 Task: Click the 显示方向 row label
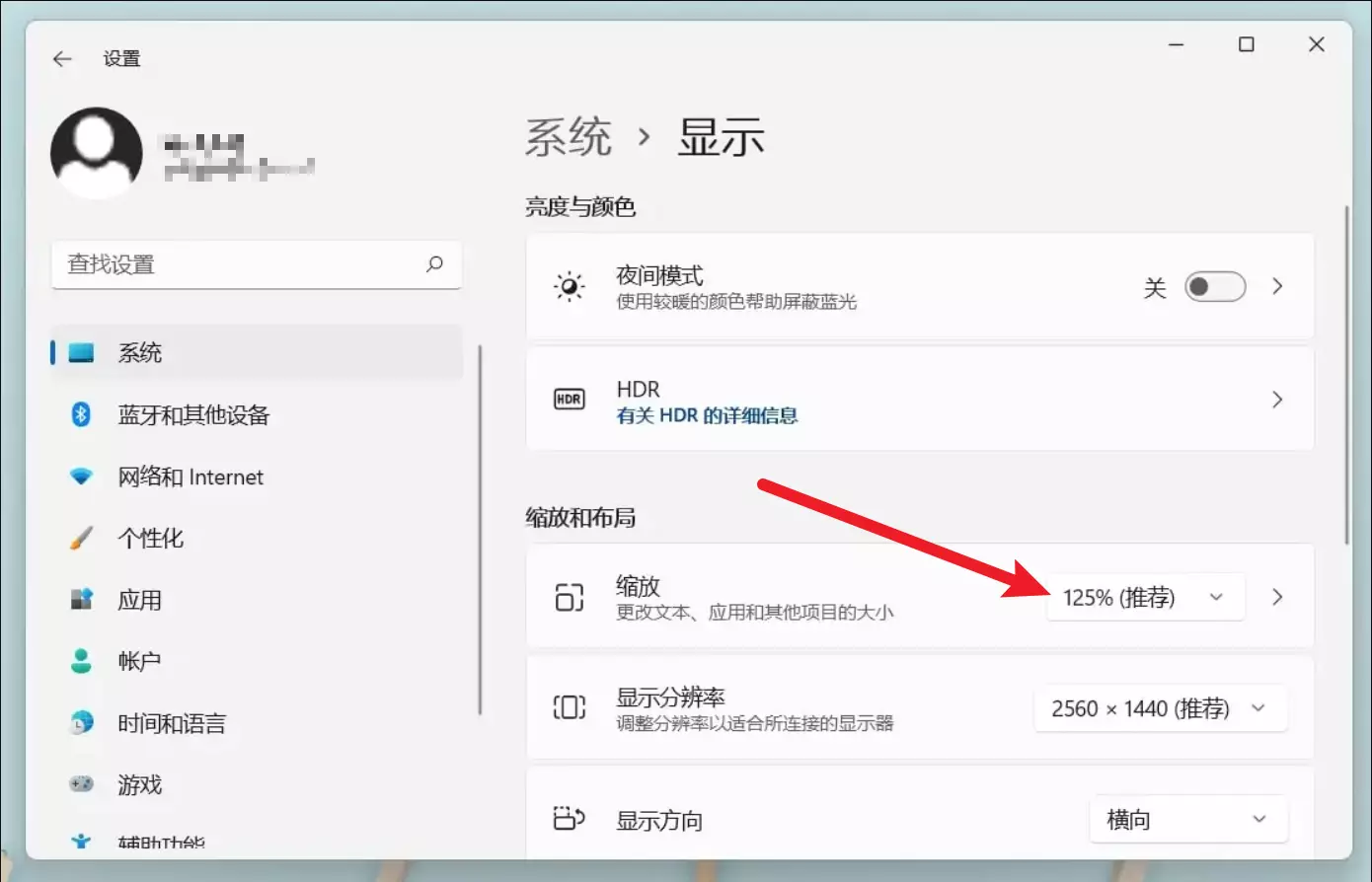(659, 820)
